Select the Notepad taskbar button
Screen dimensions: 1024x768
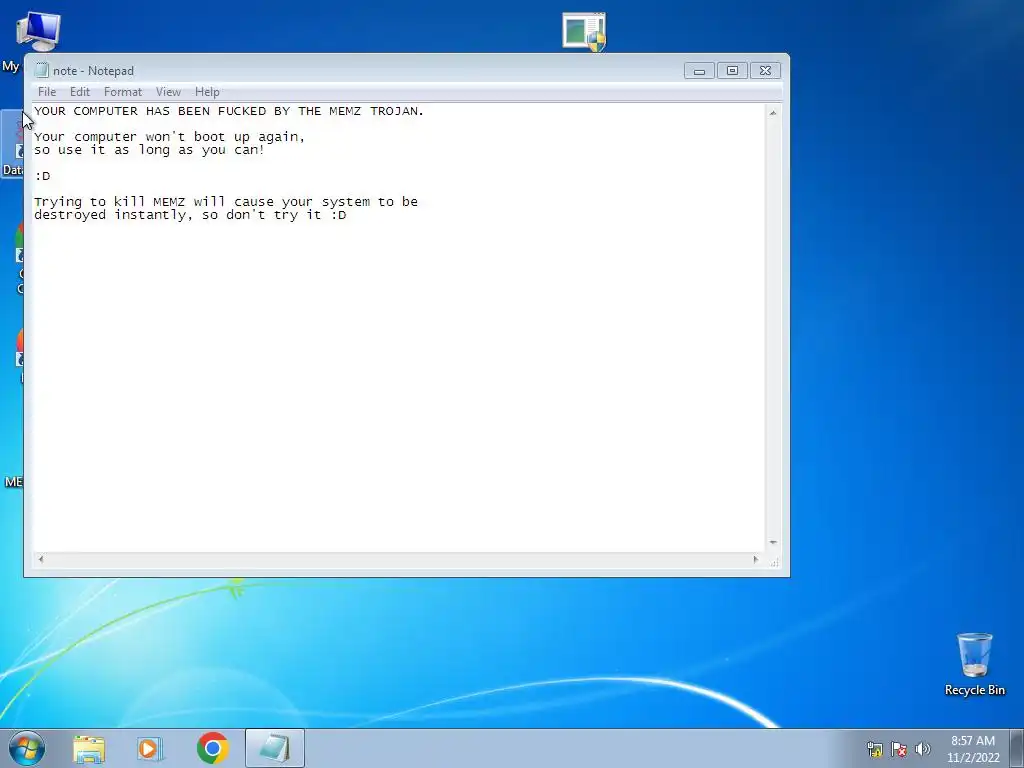275,748
